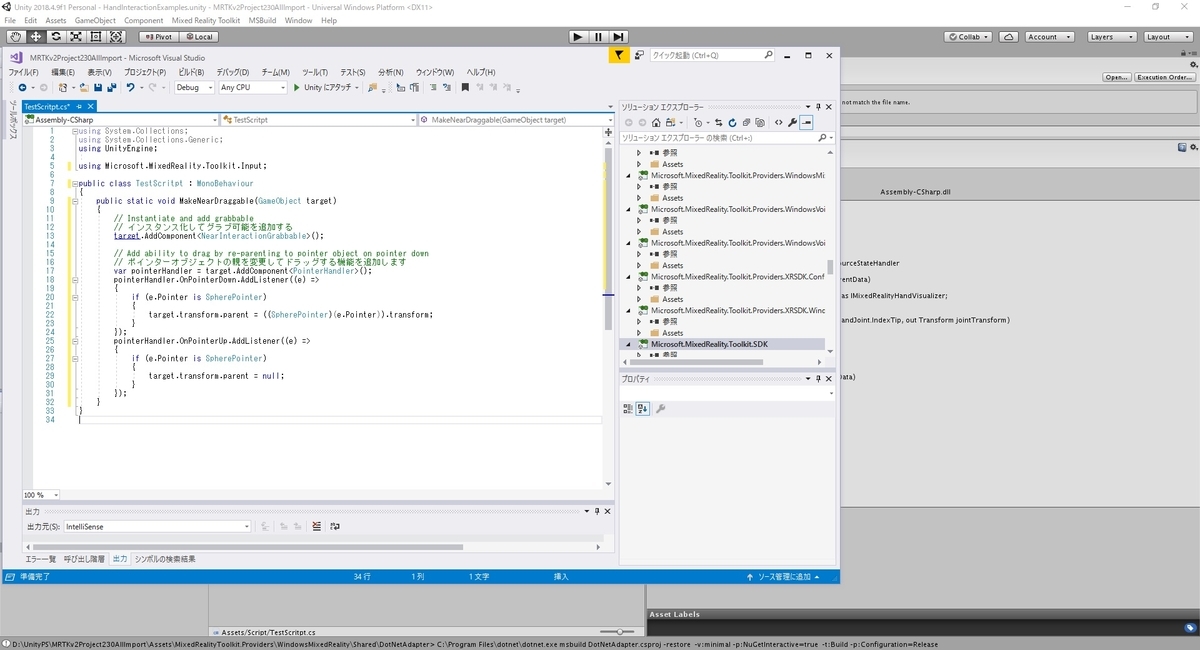Switch to 呼び出し階層 tab
Screen dimensions: 1200x650
pos(84,559)
